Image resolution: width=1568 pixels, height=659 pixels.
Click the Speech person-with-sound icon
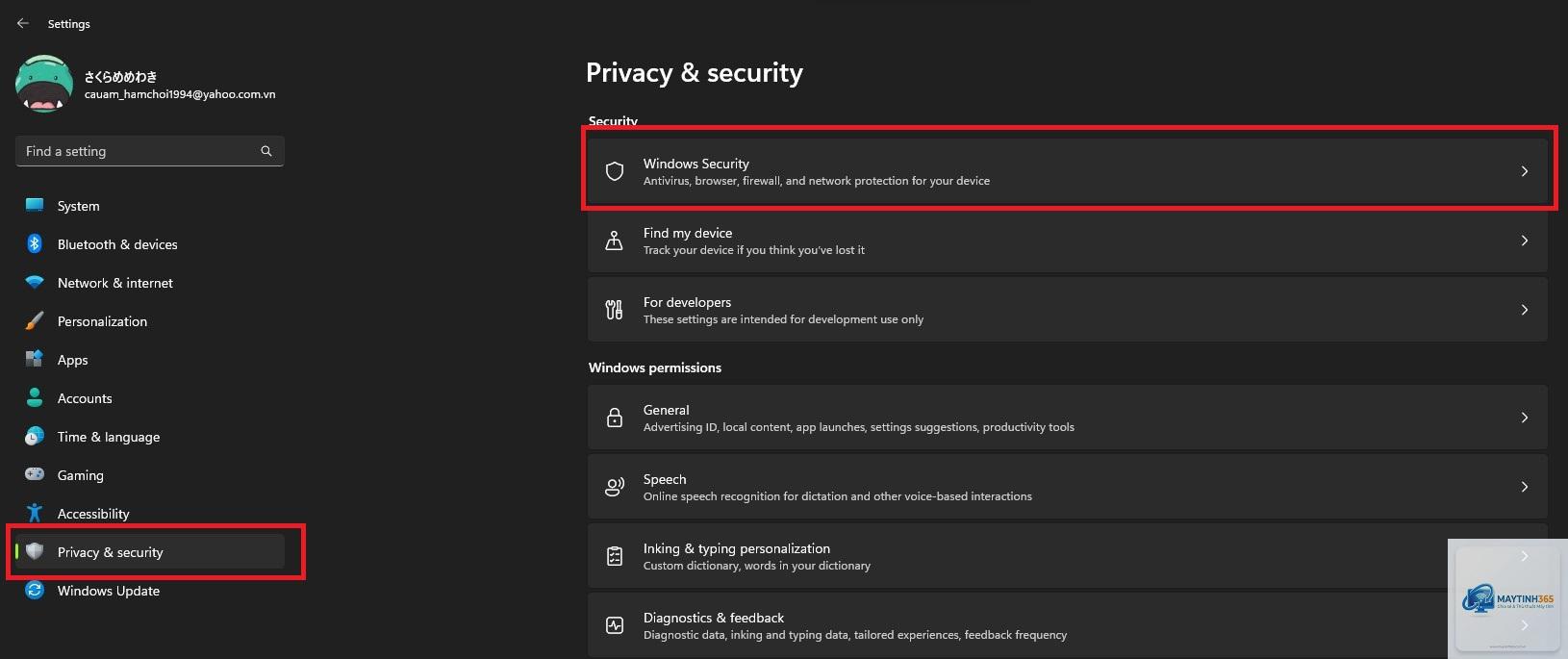pos(615,487)
